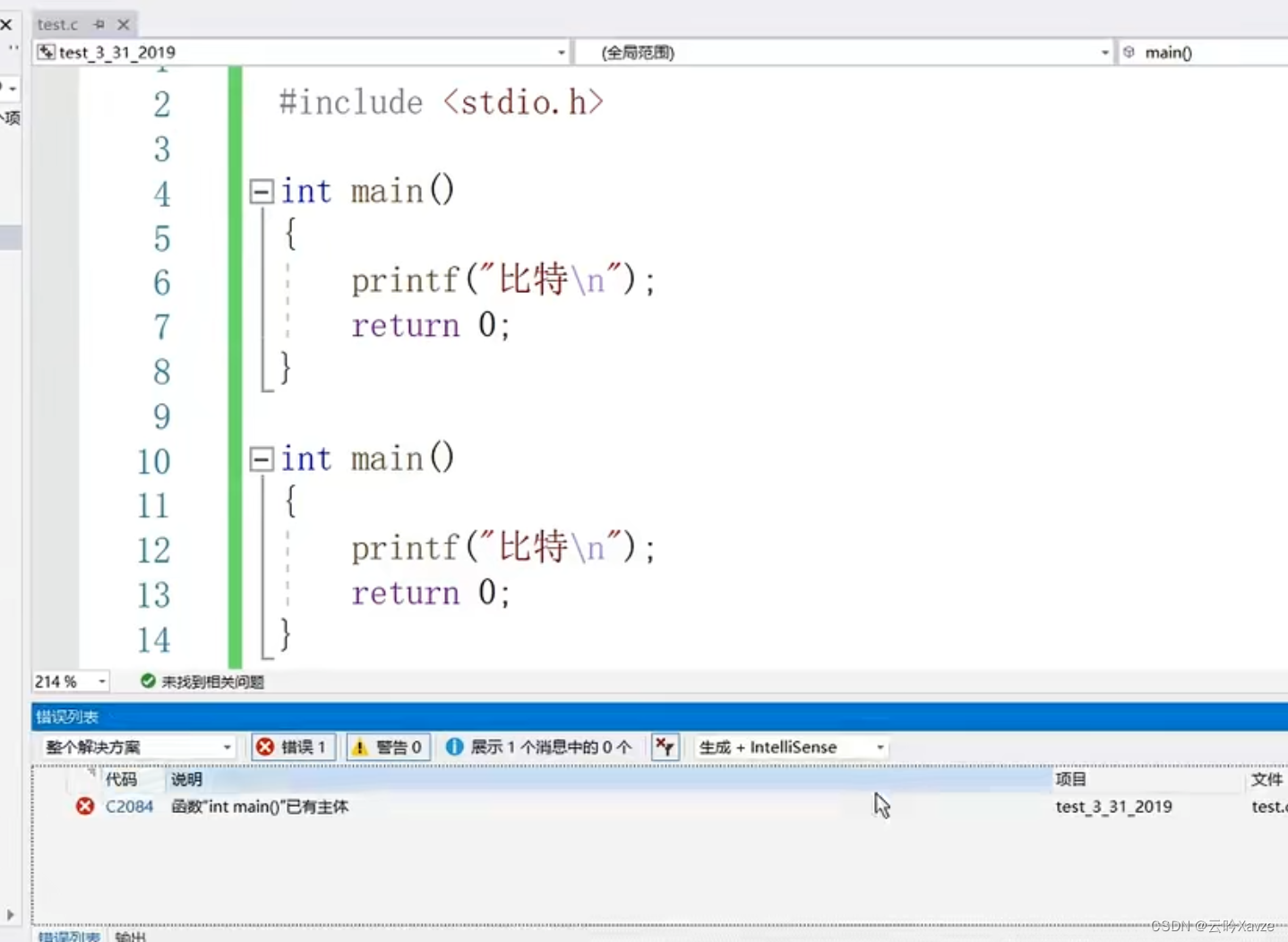Close the test.c editor tab

click(x=124, y=24)
